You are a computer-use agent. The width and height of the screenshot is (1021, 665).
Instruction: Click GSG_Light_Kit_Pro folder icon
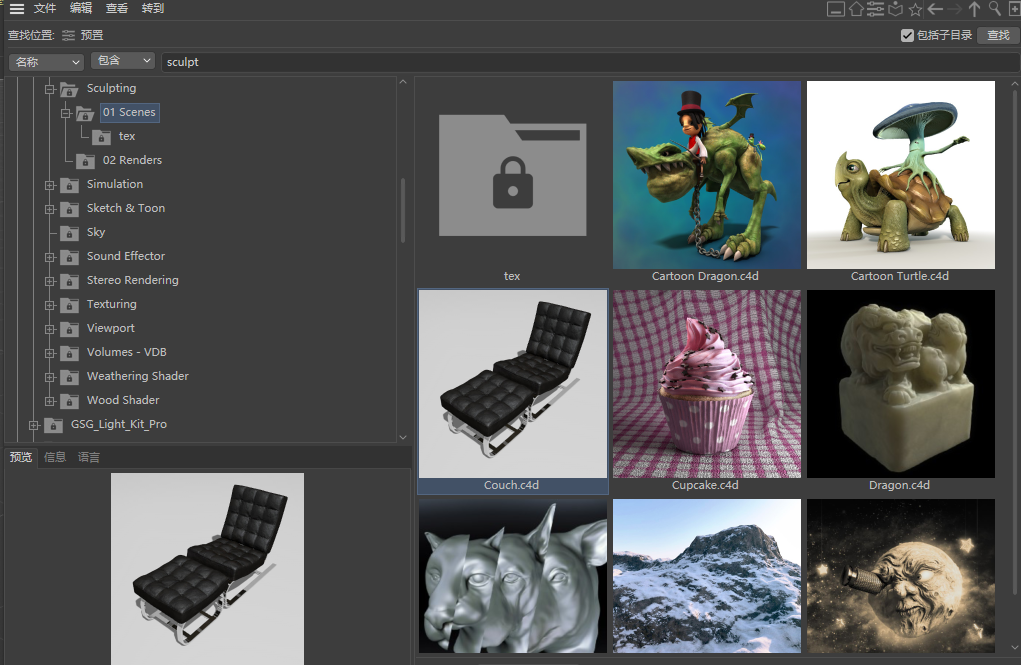(53, 425)
